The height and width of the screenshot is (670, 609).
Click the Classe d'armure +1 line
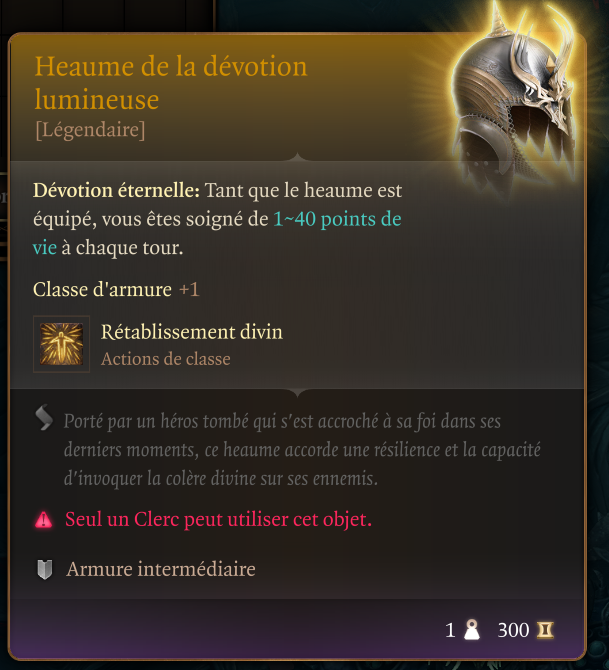116,290
